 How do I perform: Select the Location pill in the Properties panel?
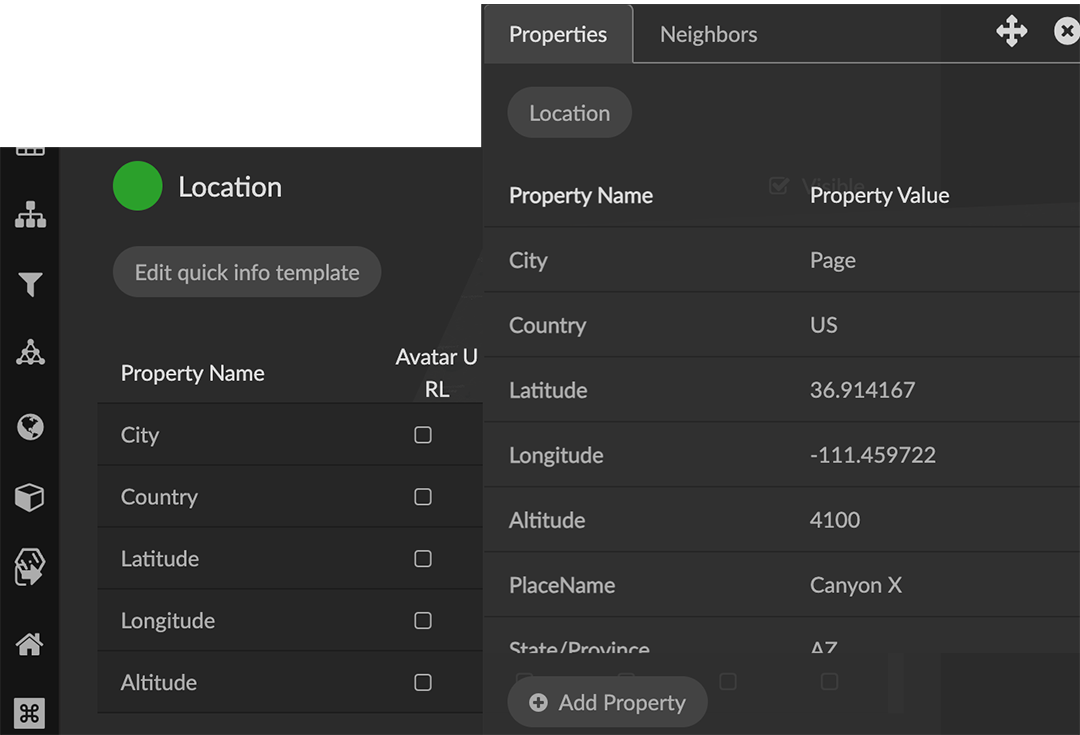pos(569,112)
